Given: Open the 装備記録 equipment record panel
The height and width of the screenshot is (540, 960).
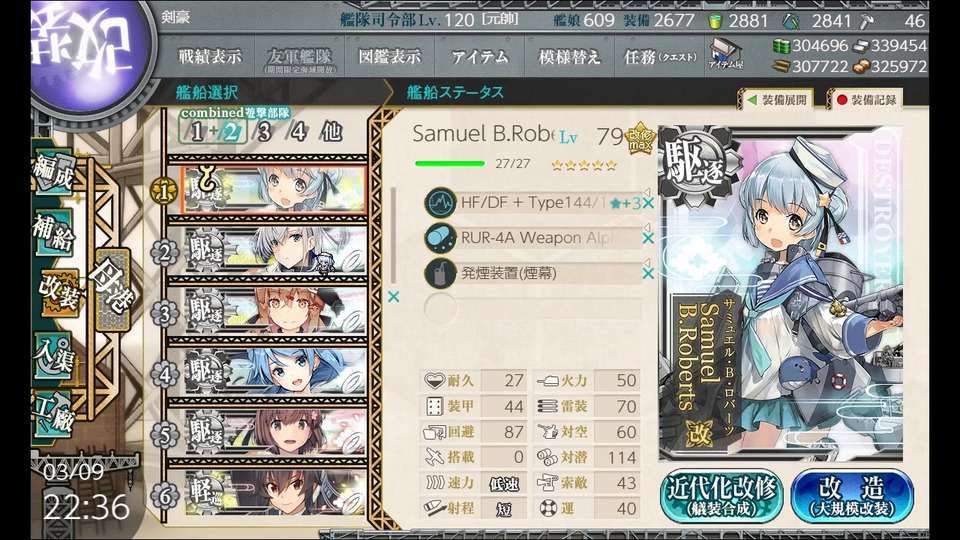Looking at the screenshot, I should tap(866, 100).
